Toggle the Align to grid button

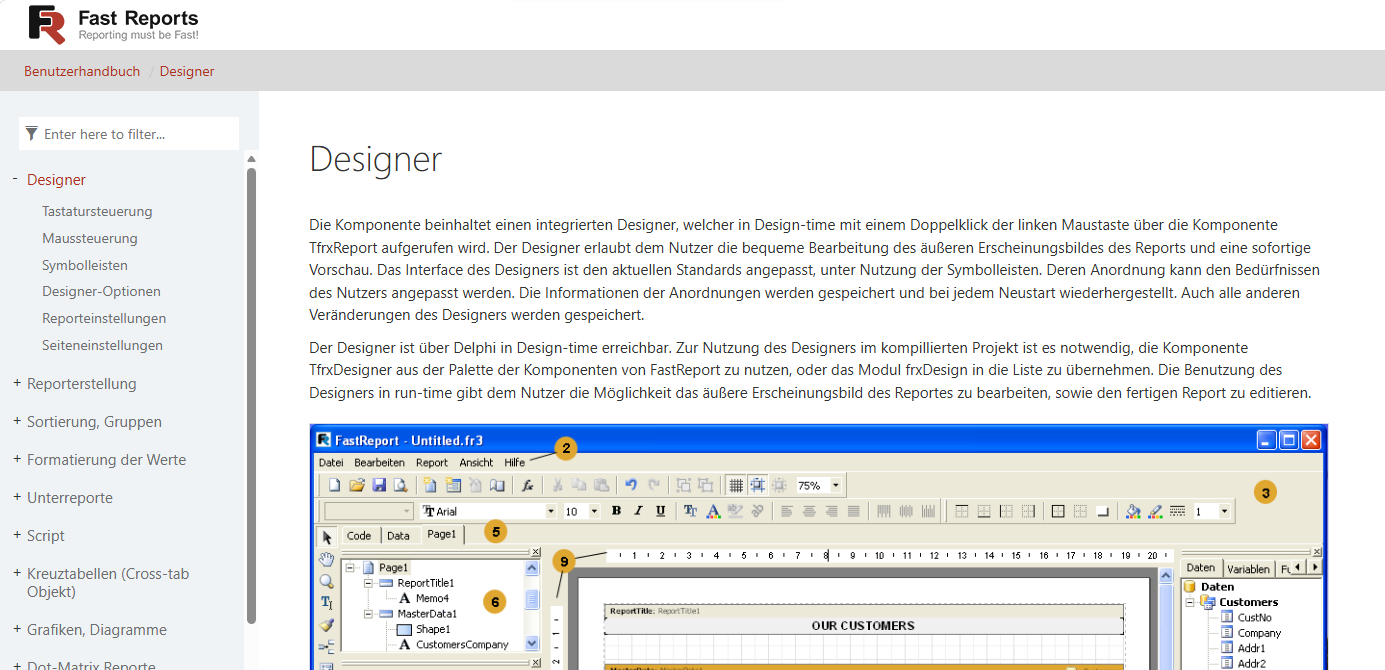click(x=757, y=485)
